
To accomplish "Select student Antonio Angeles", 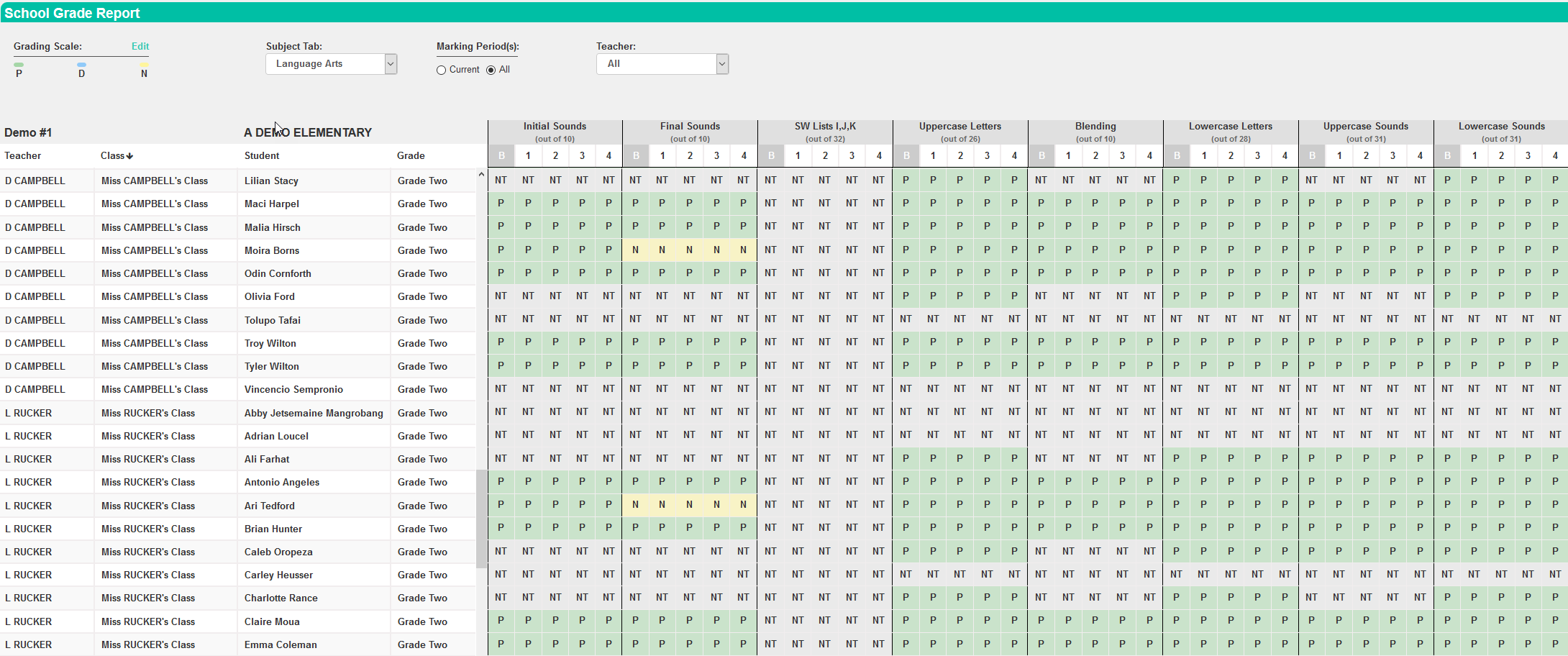I will coord(282,482).
